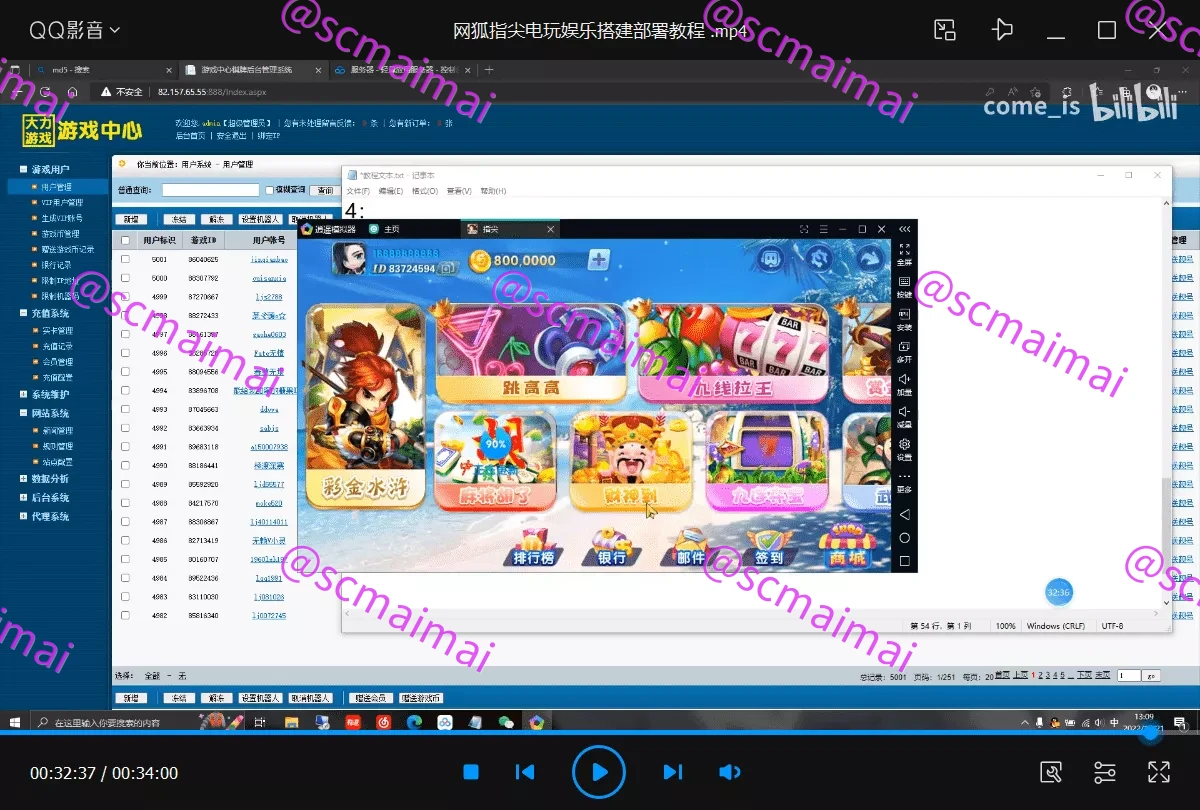Open Notepad 帮助 menu
Screen dimensions: 1200x810
[493, 191]
